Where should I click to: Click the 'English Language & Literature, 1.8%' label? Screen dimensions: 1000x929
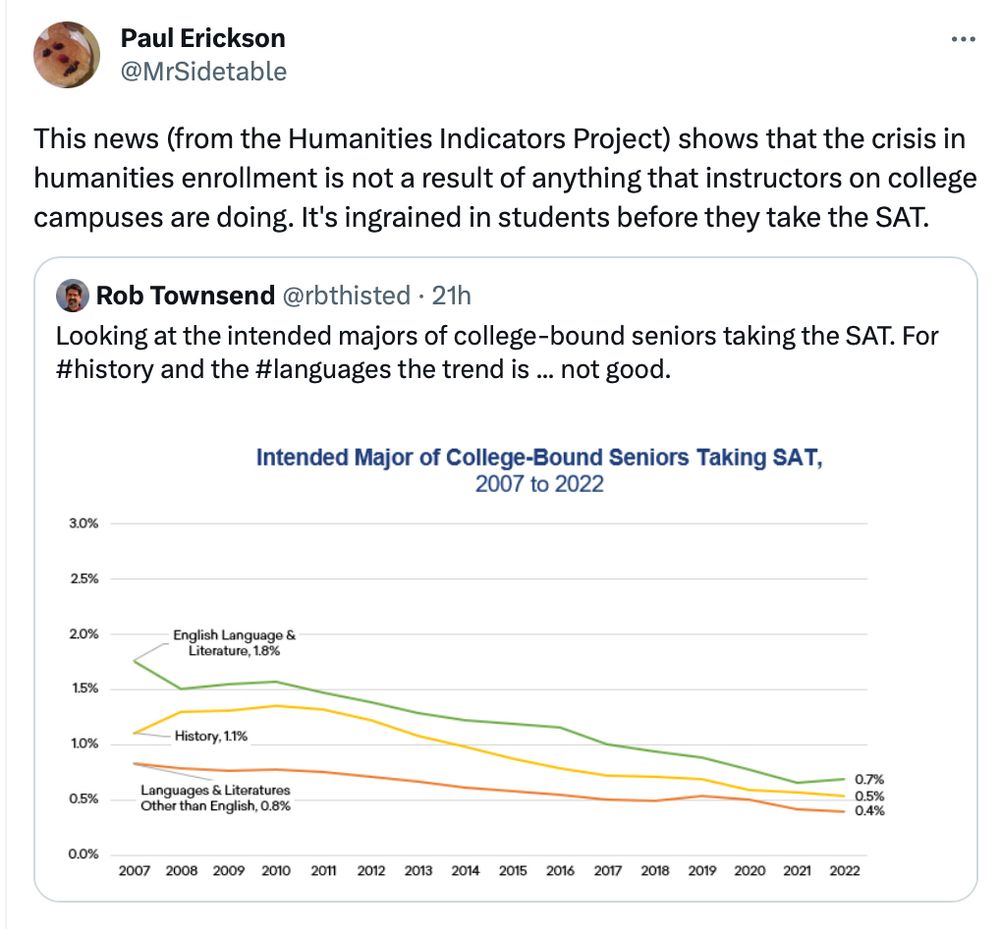(x=234, y=642)
